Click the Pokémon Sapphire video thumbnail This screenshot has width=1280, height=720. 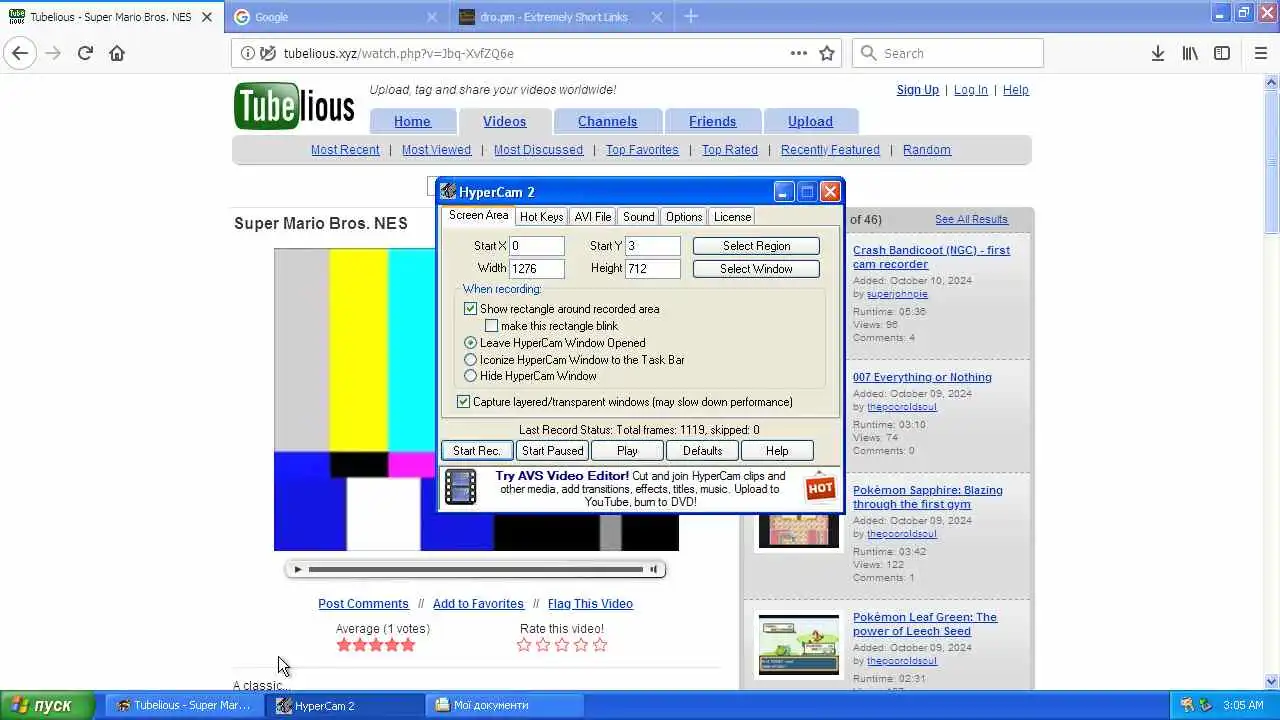798,530
